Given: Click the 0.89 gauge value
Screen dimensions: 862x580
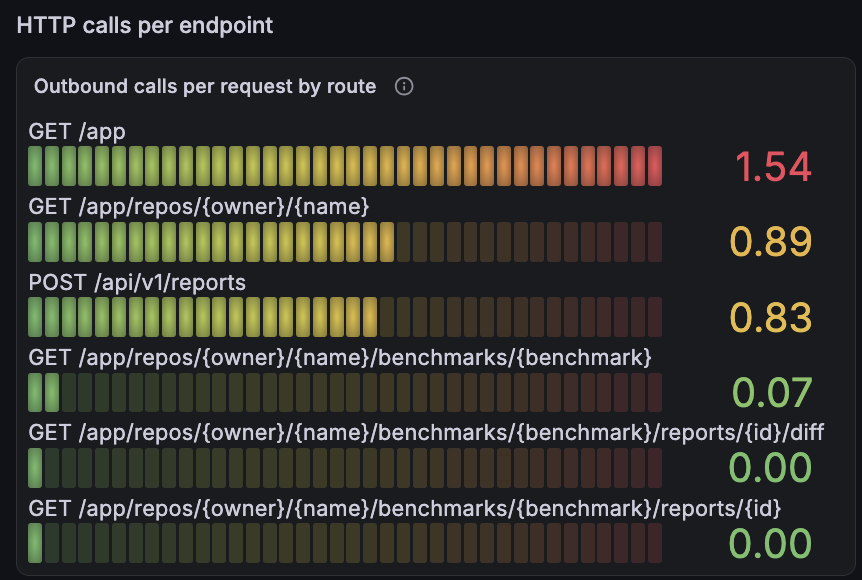Looking at the screenshot, I should (x=771, y=242).
